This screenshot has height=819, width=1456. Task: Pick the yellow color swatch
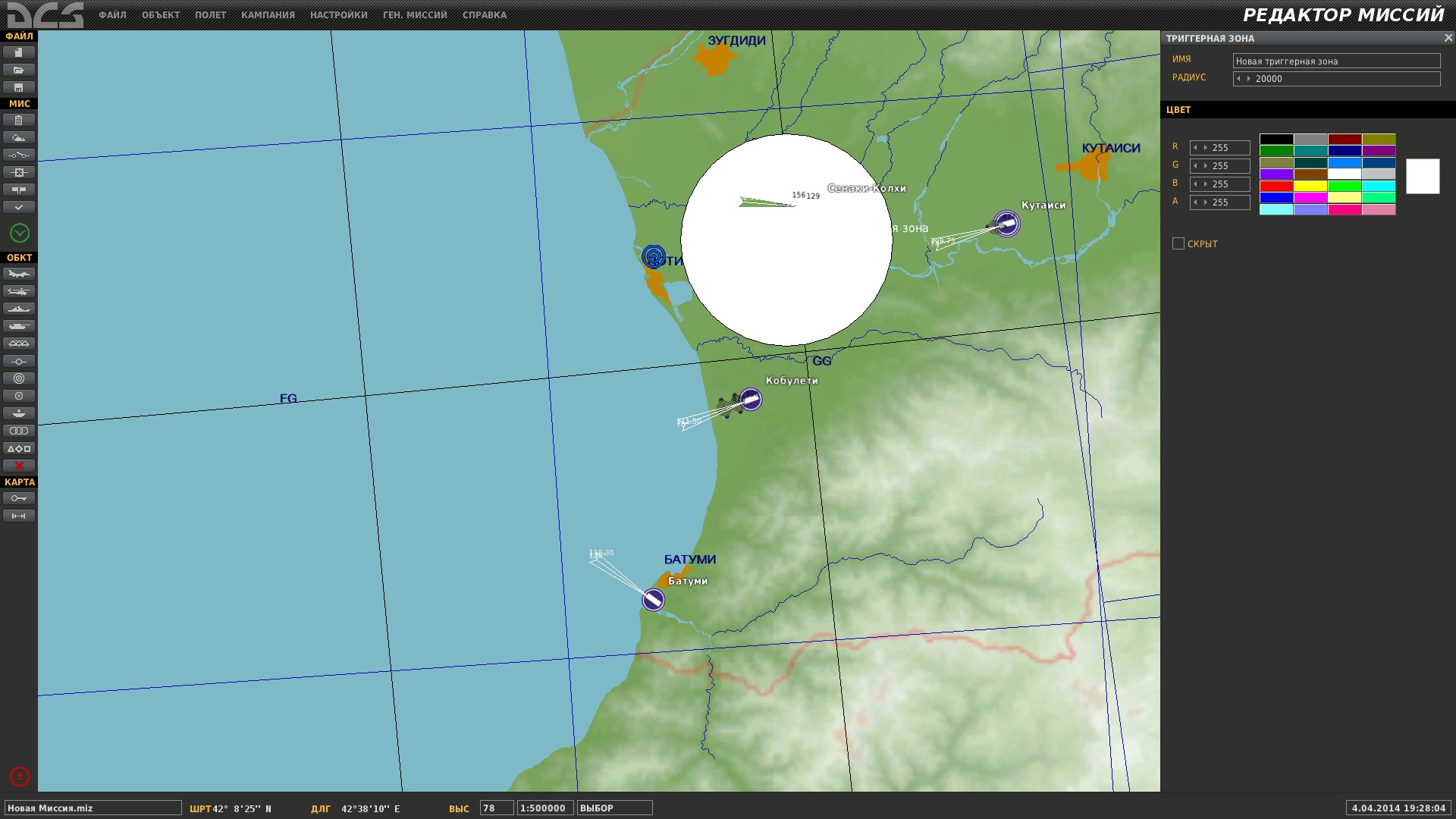[x=1310, y=187]
